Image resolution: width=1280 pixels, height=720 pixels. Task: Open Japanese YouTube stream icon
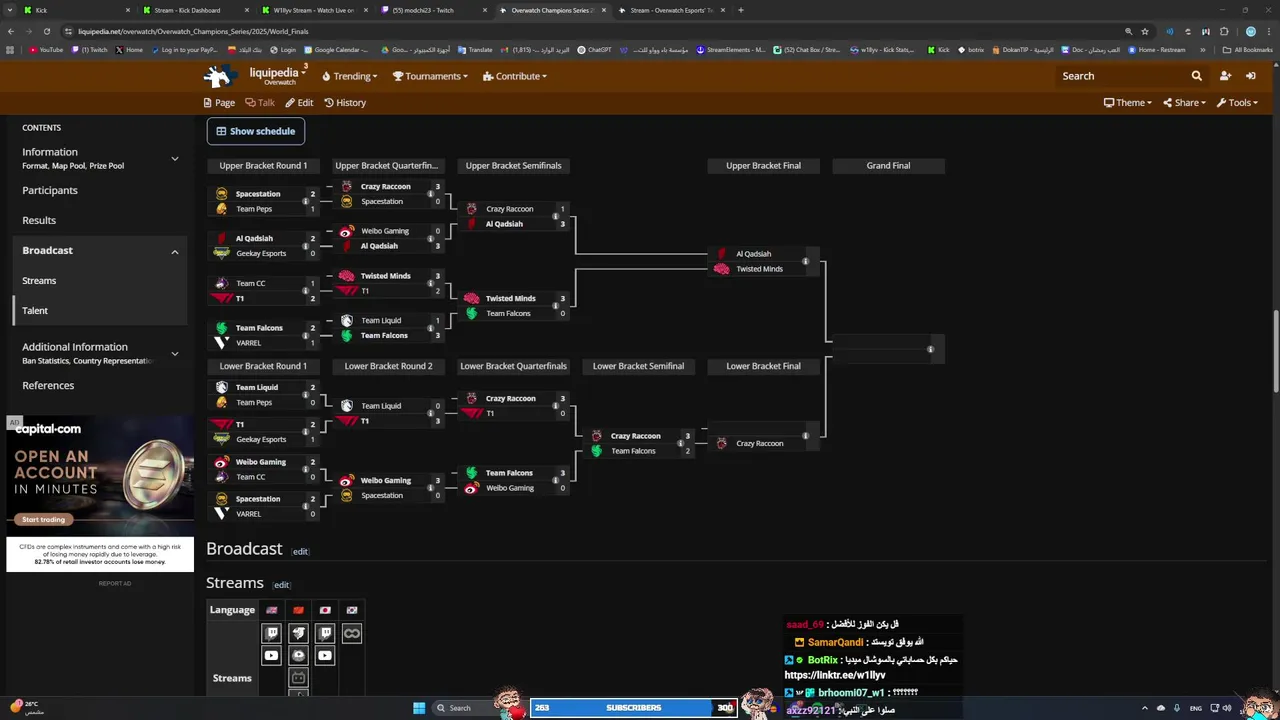pos(325,656)
